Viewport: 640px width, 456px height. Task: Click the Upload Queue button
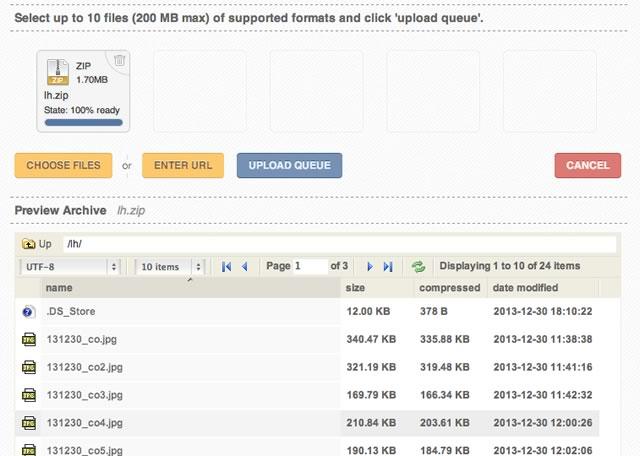pyautogui.click(x=289, y=165)
